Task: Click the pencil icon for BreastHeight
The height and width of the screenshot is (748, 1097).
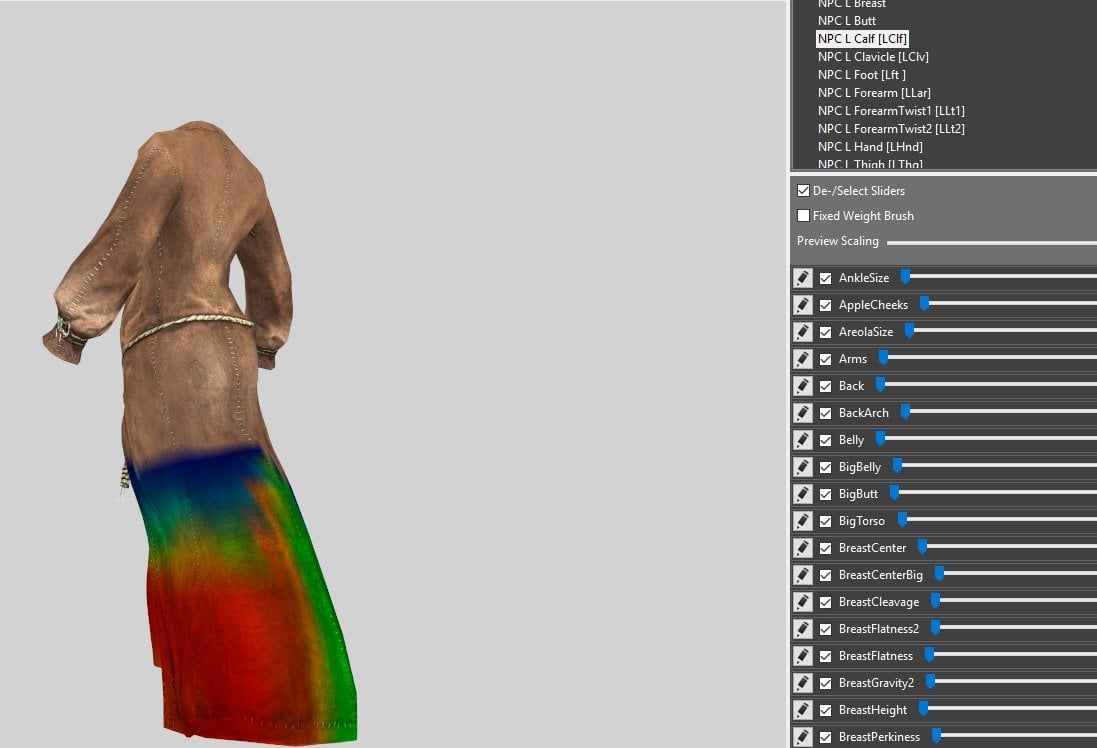Action: coord(802,710)
